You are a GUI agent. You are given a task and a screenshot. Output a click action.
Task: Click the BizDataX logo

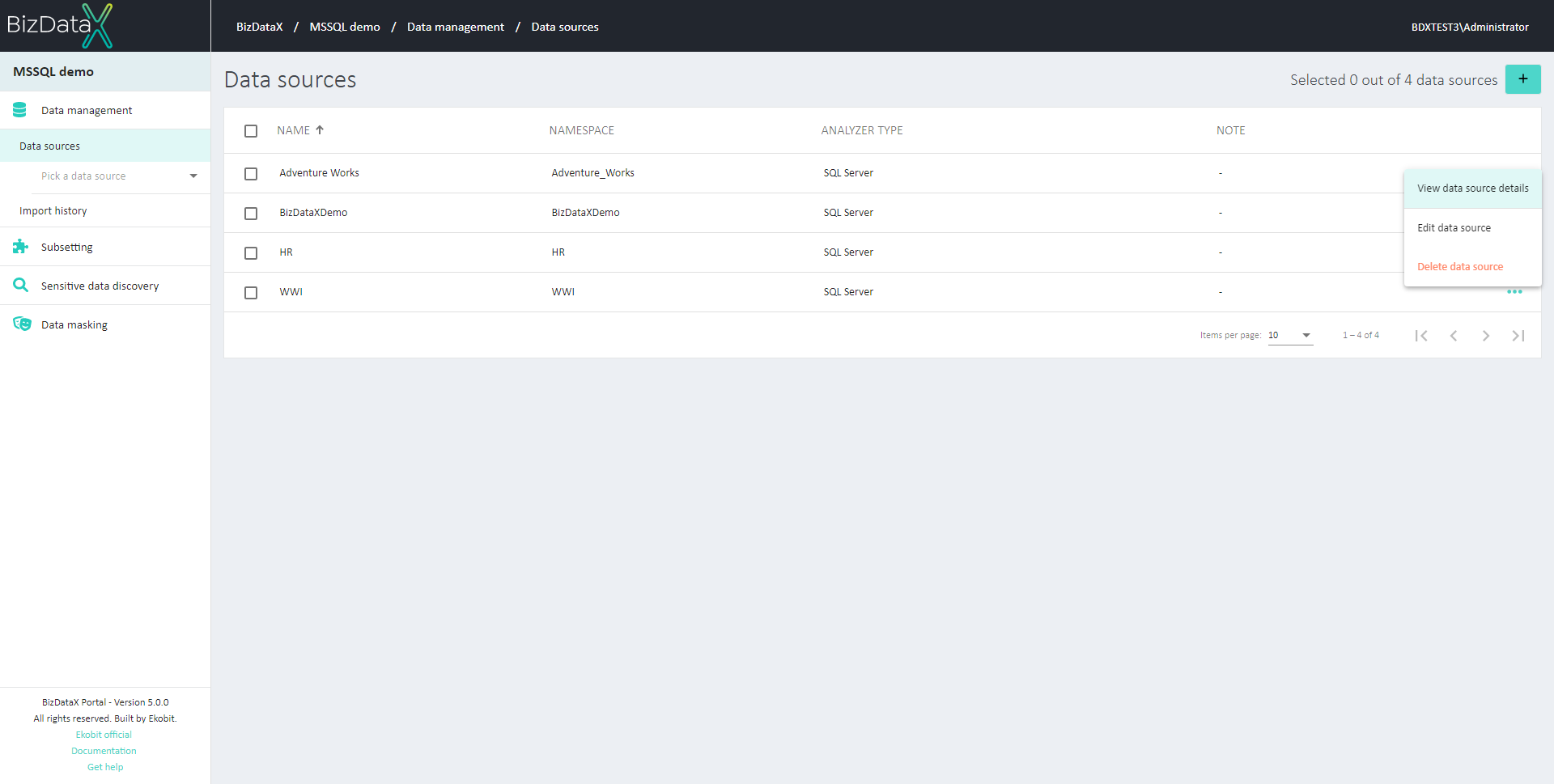coord(60,26)
